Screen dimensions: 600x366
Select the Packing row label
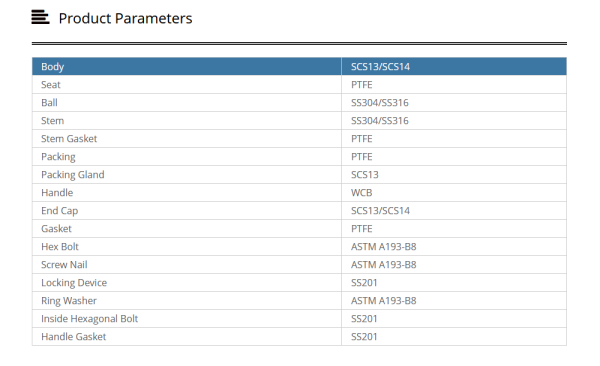click(58, 157)
